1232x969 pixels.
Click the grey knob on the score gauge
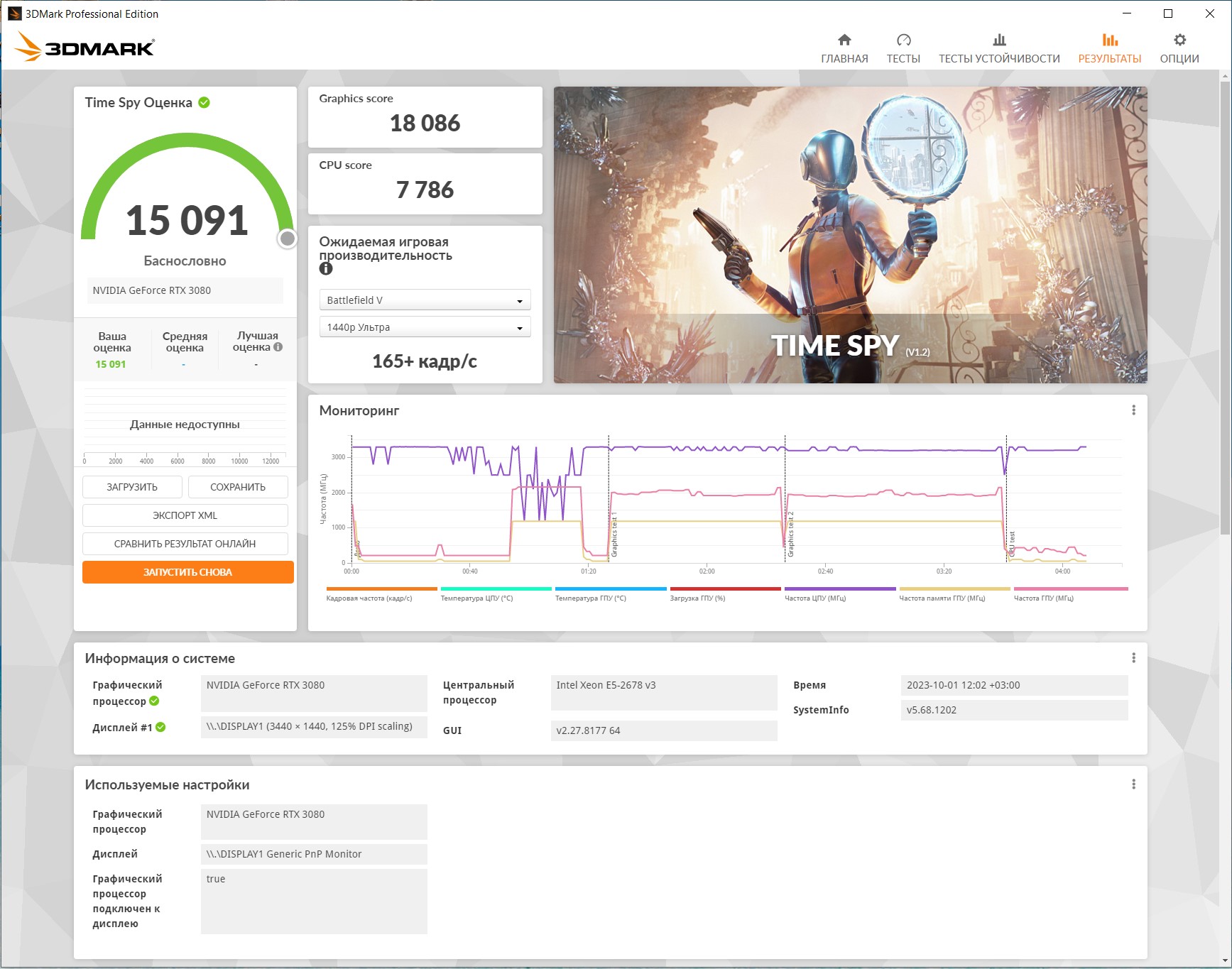coord(287,239)
